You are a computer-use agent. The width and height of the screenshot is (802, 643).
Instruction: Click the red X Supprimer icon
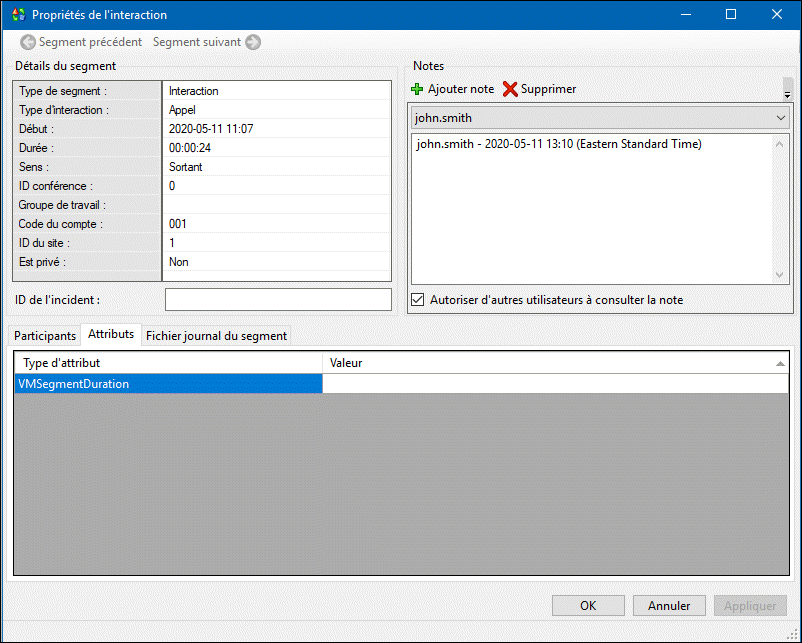click(510, 89)
